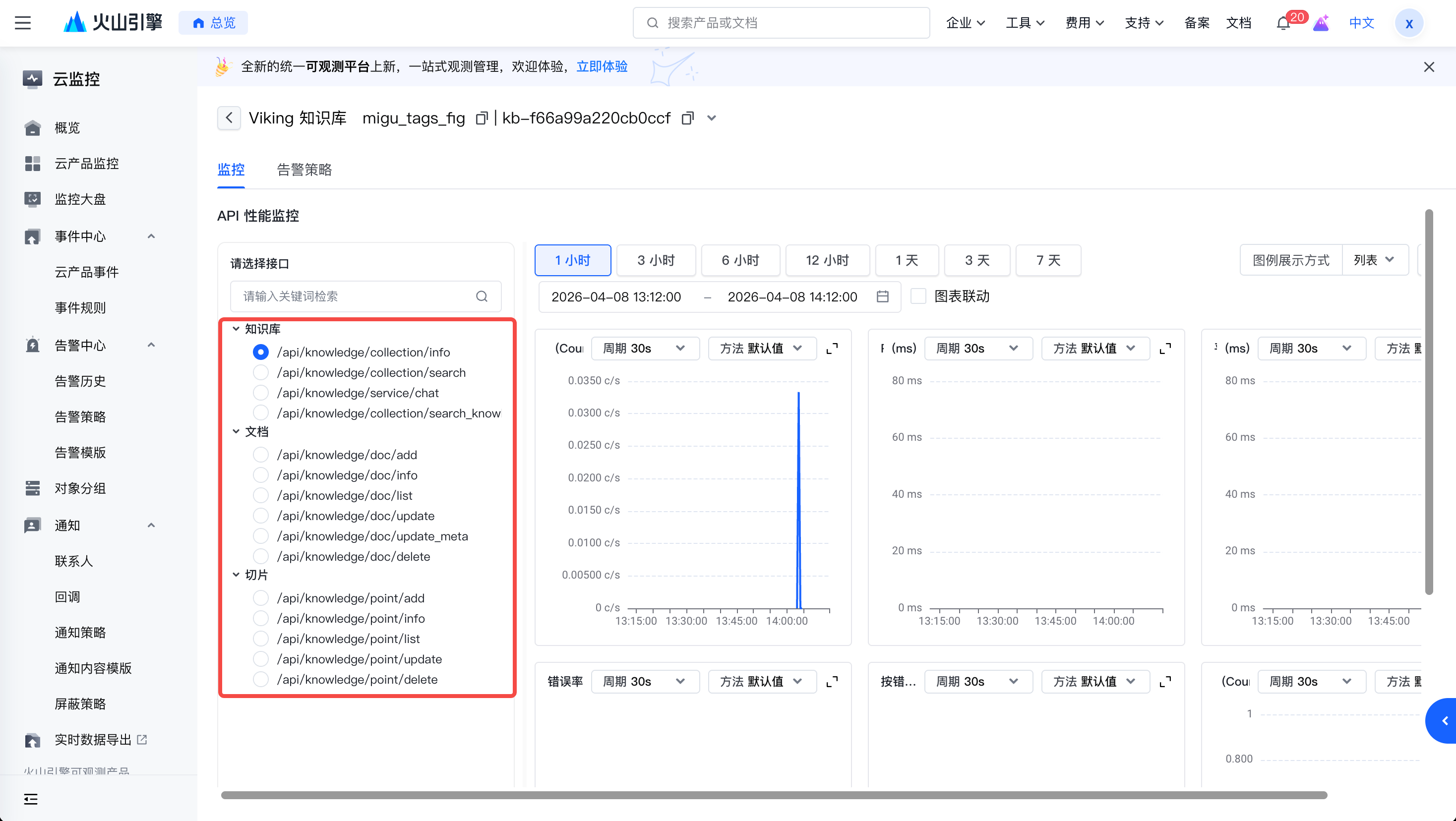Enable the 图表联动 checkbox
The height and width of the screenshot is (821, 1456).
(x=918, y=296)
